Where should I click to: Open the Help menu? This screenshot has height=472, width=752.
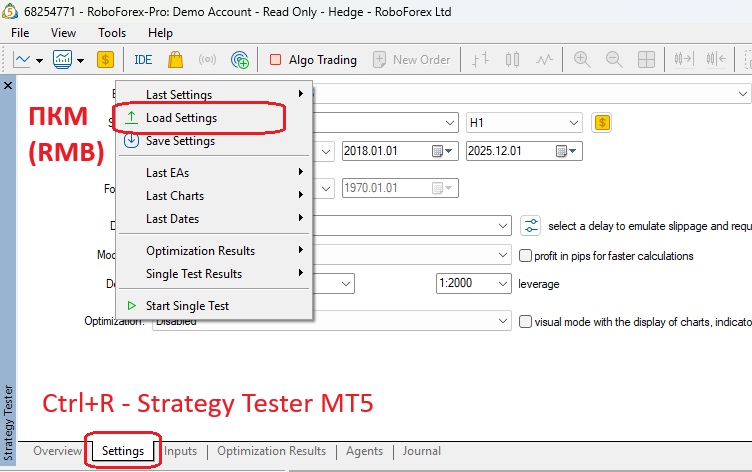coord(160,33)
